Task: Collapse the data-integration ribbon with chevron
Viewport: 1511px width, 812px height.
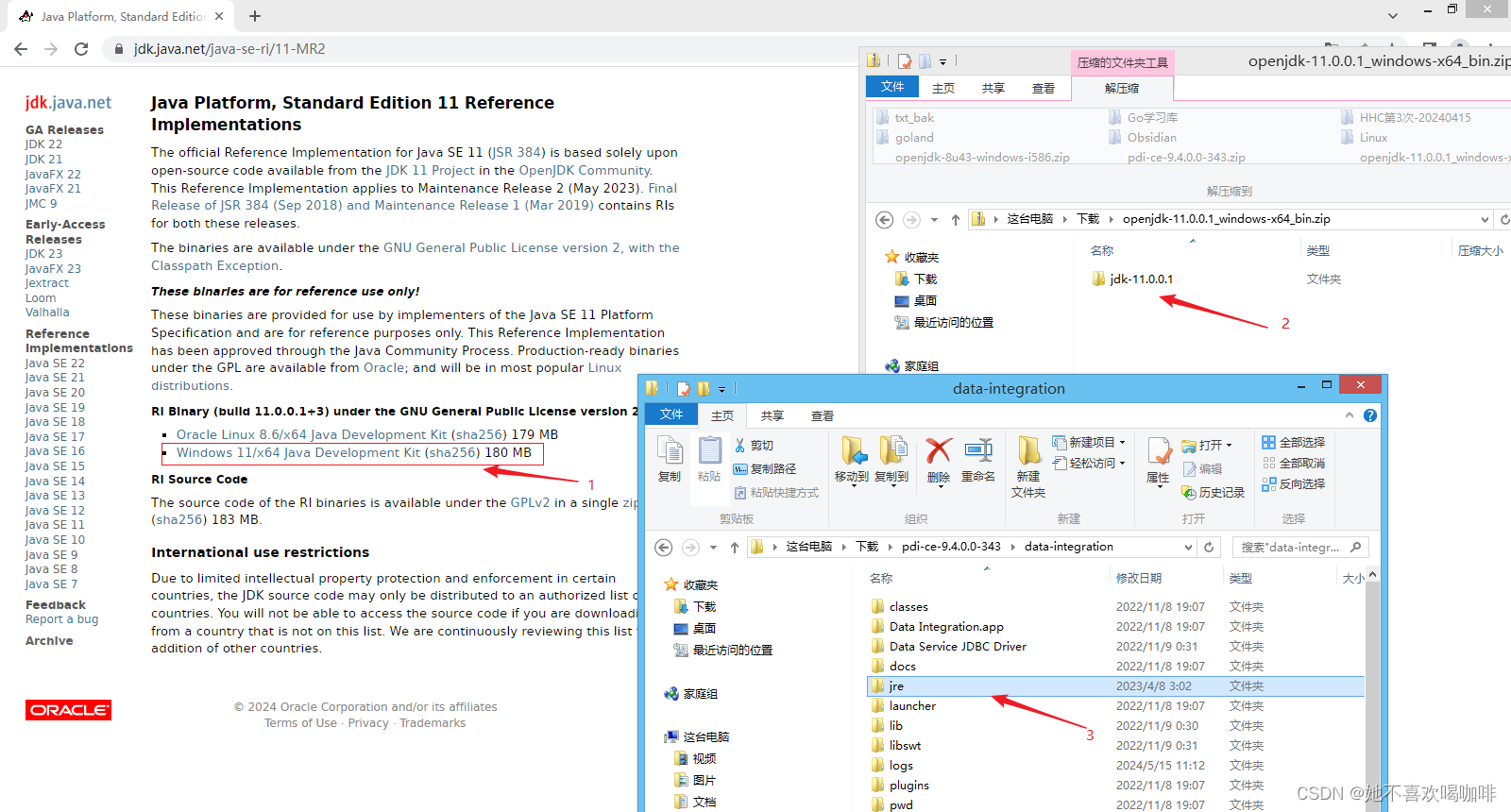Action: pyautogui.click(x=1350, y=415)
